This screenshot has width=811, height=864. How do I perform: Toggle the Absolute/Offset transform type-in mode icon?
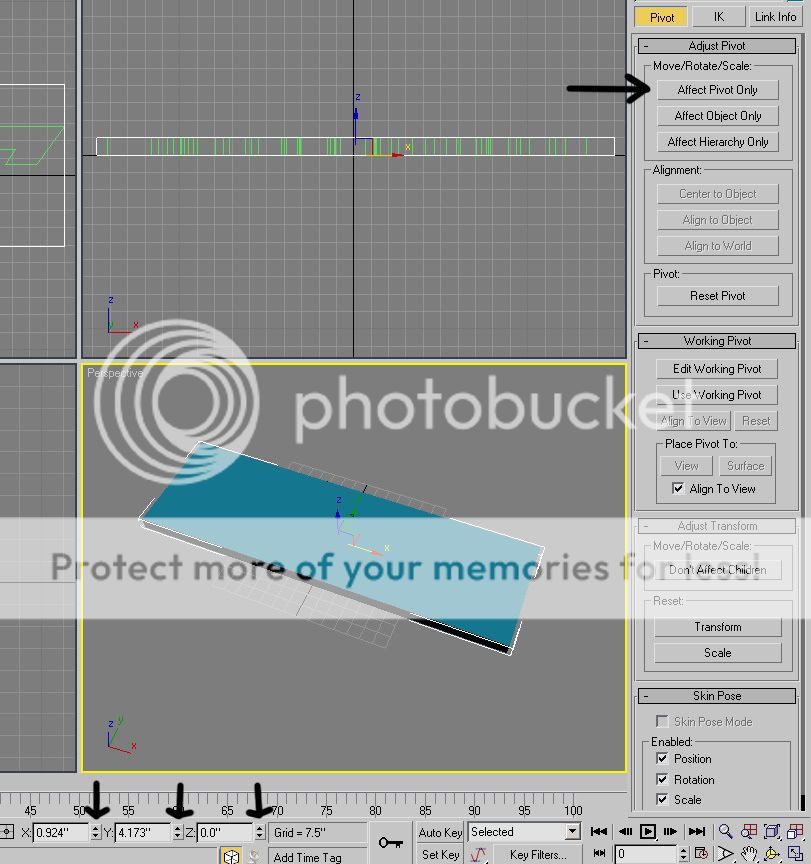click(7, 831)
